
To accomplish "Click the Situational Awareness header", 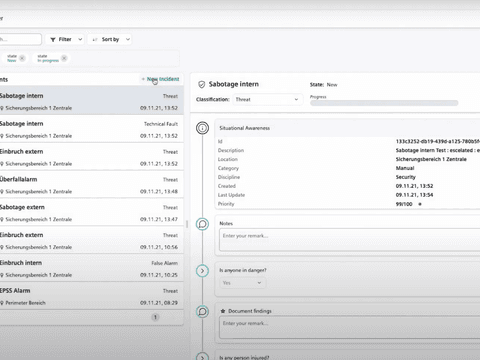I will [x=347, y=128].
